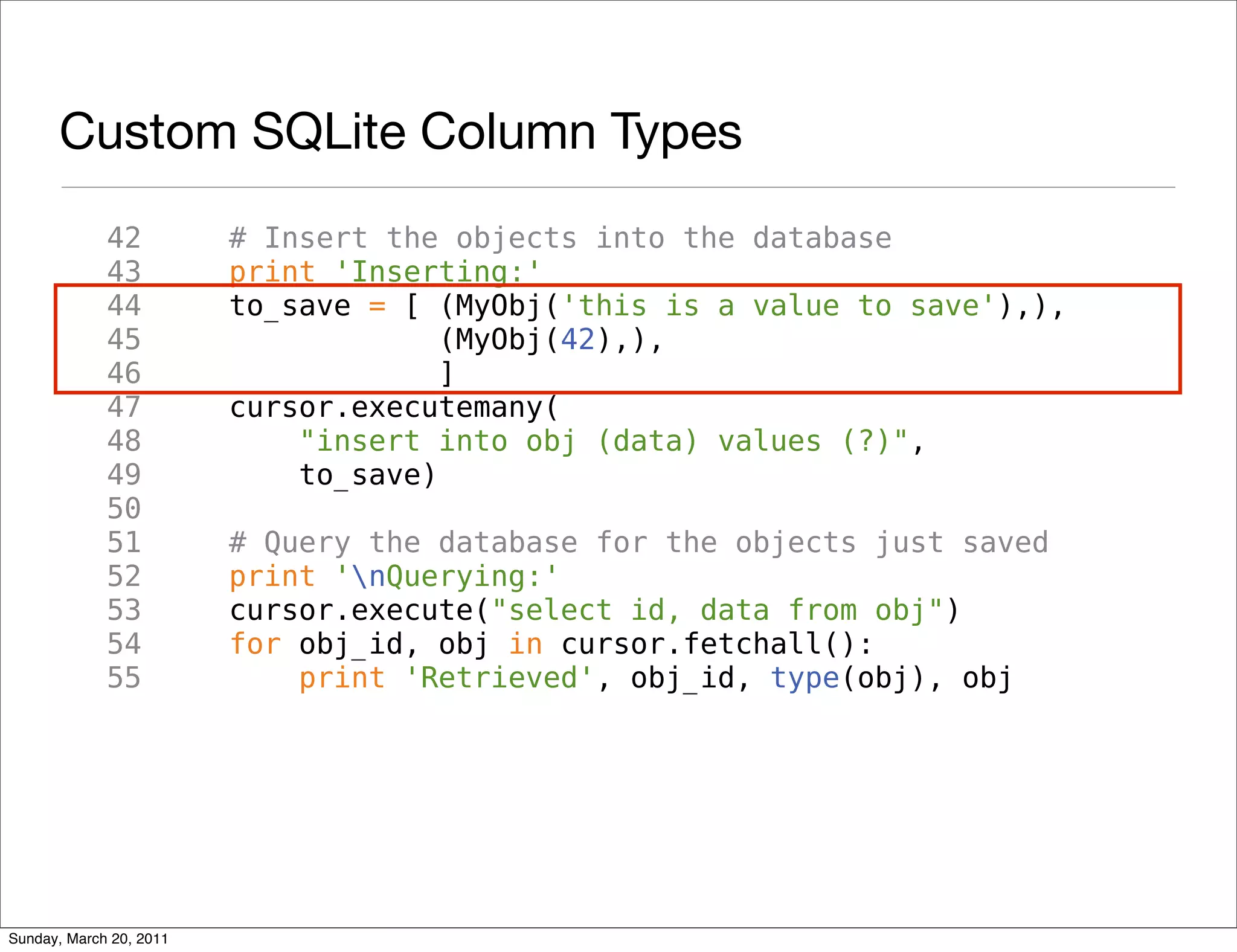Click line number 42

(124, 238)
